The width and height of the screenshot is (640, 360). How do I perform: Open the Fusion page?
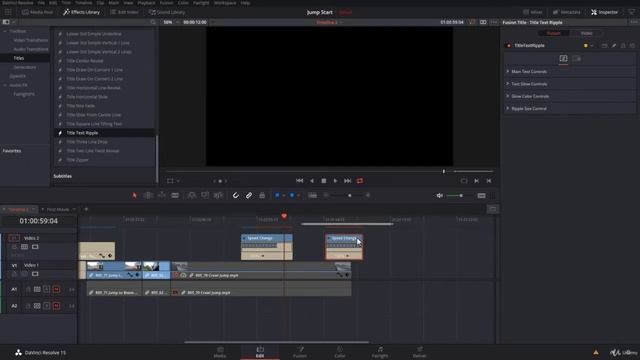pos(300,352)
